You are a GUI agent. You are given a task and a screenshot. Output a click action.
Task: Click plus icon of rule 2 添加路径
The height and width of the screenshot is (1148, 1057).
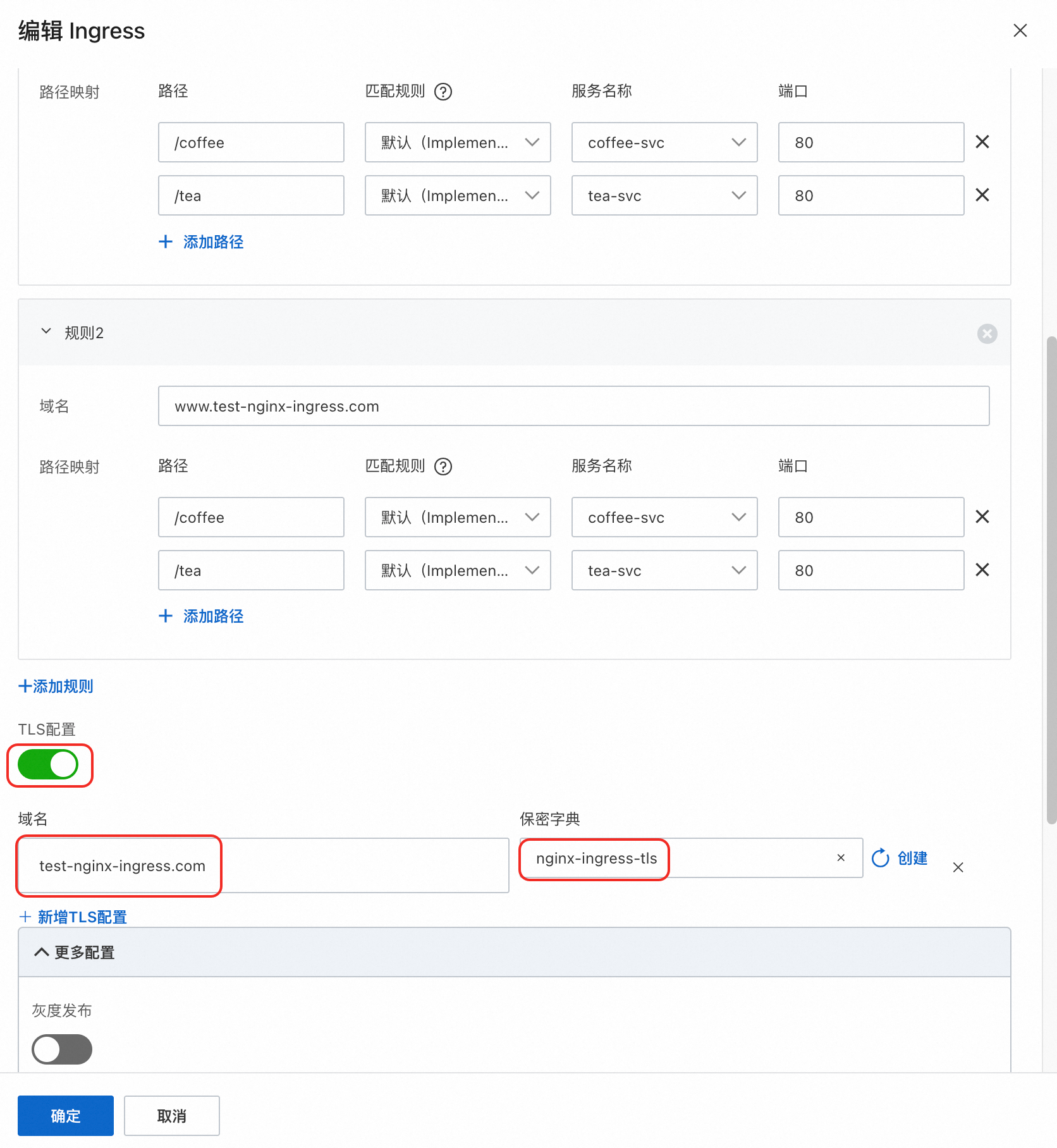(166, 616)
